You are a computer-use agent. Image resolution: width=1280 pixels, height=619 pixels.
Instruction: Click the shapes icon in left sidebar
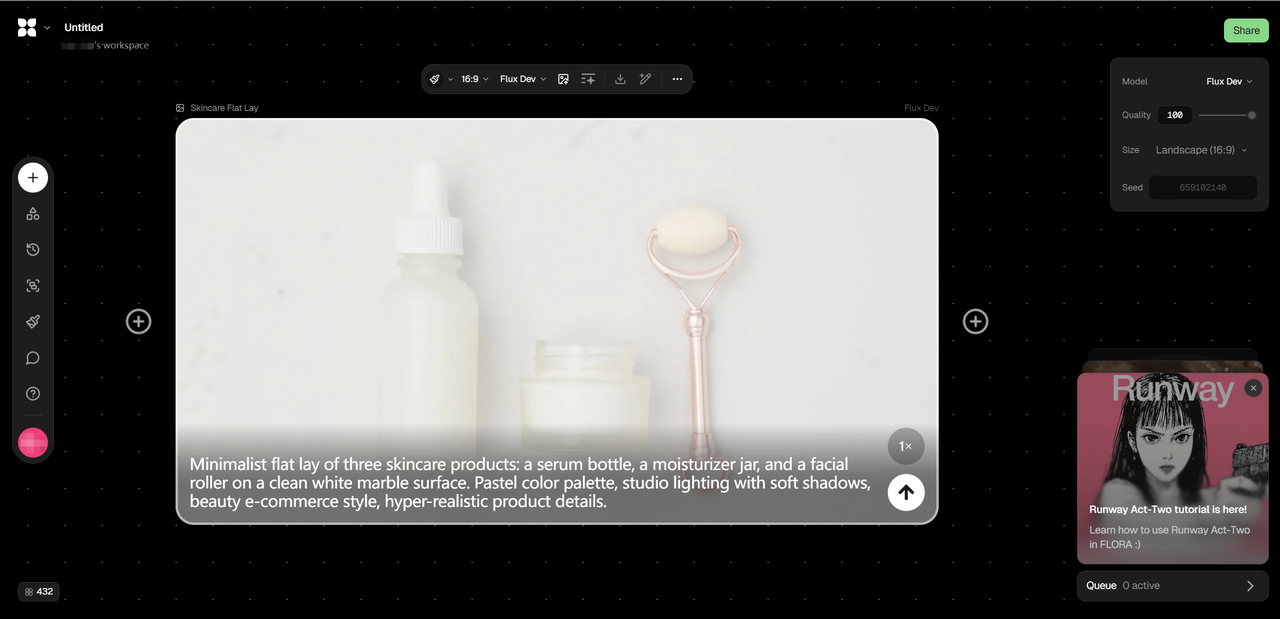tap(33, 214)
